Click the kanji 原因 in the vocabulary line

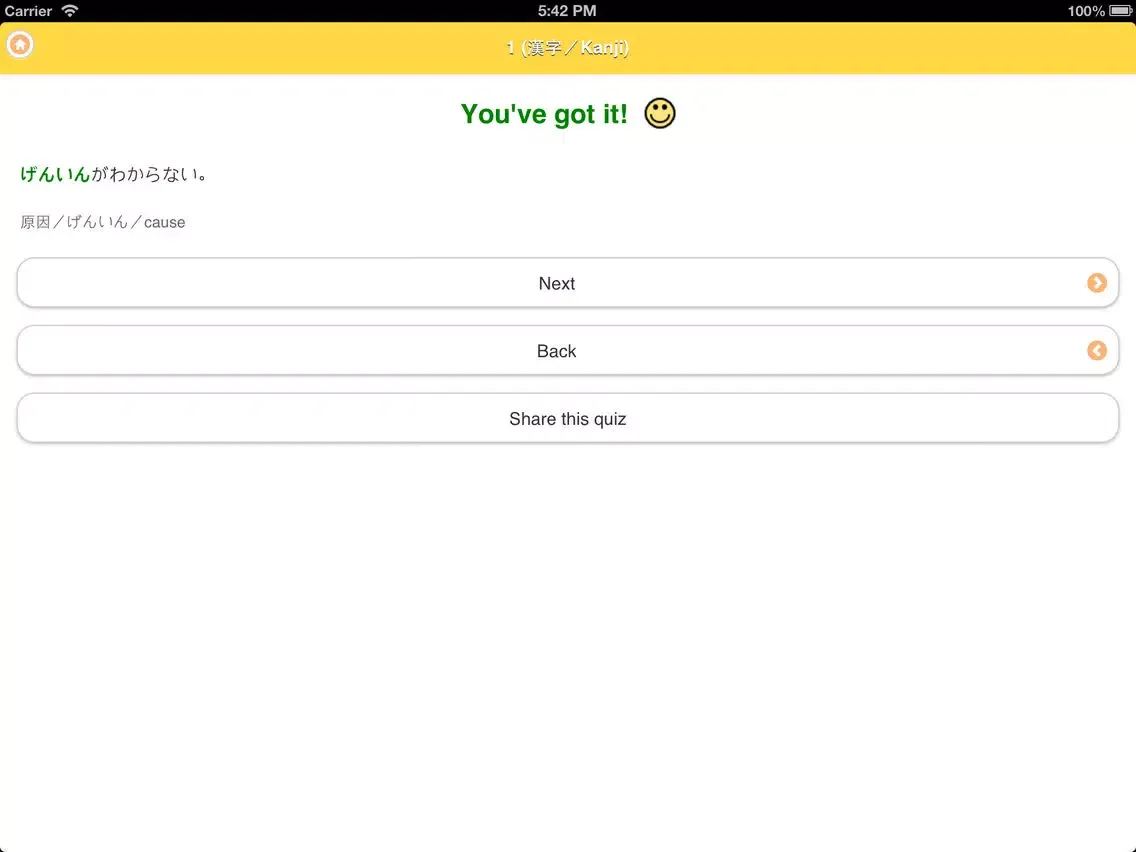[x=35, y=222]
